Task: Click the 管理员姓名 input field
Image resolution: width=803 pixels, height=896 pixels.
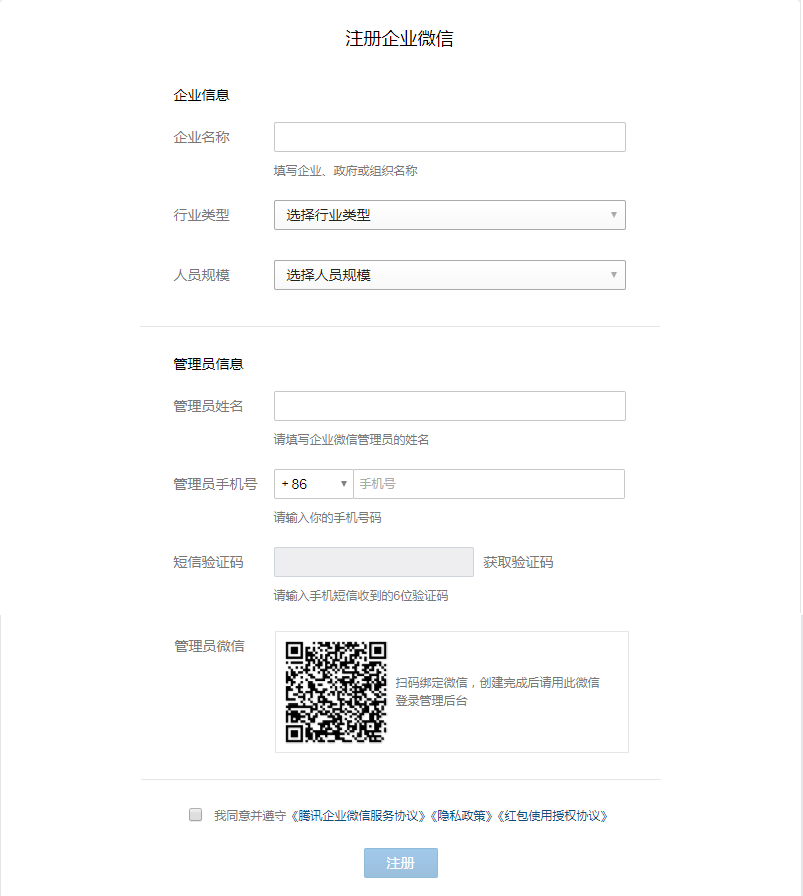Action: pos(450,406)
